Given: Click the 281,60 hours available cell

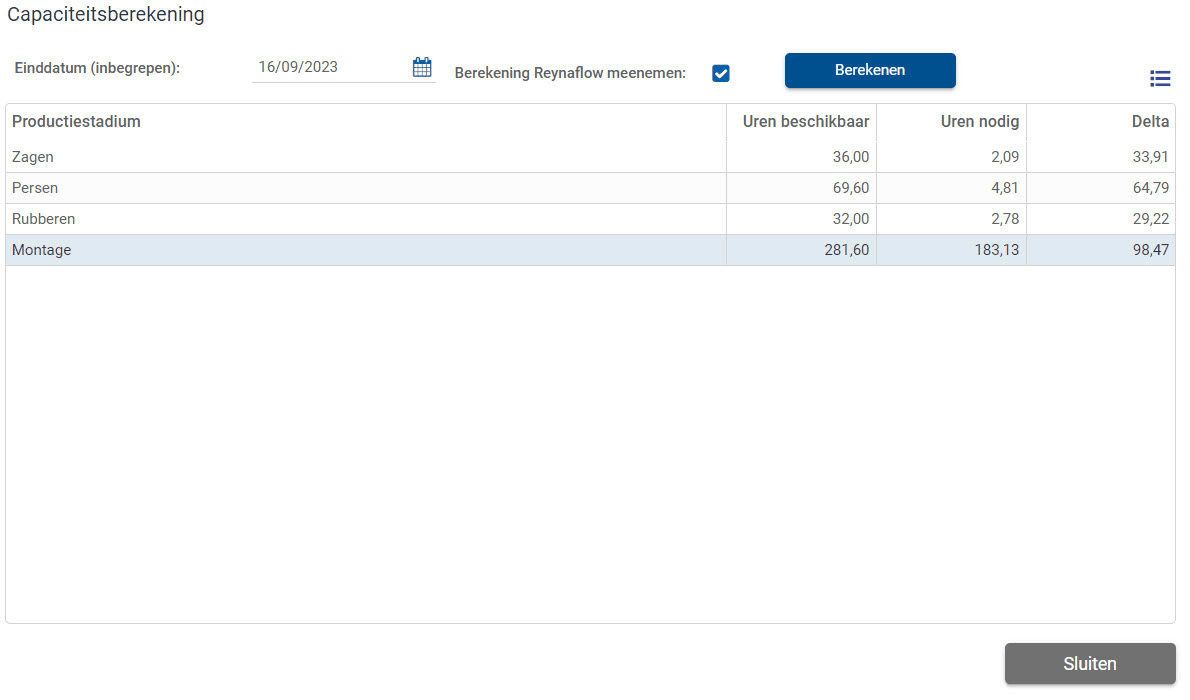Looking at the screenshot, I should tap(801, 250).
